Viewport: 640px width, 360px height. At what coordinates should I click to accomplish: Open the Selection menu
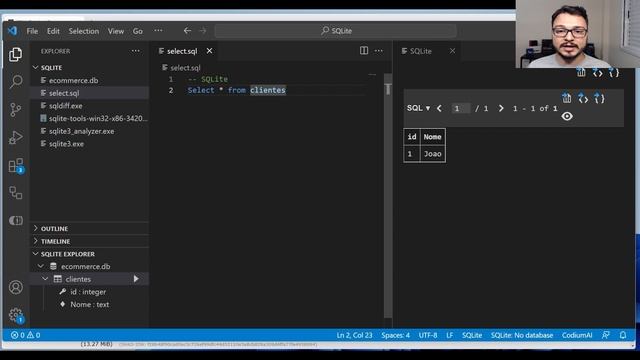pyautogui.click(x=84, y=31)
